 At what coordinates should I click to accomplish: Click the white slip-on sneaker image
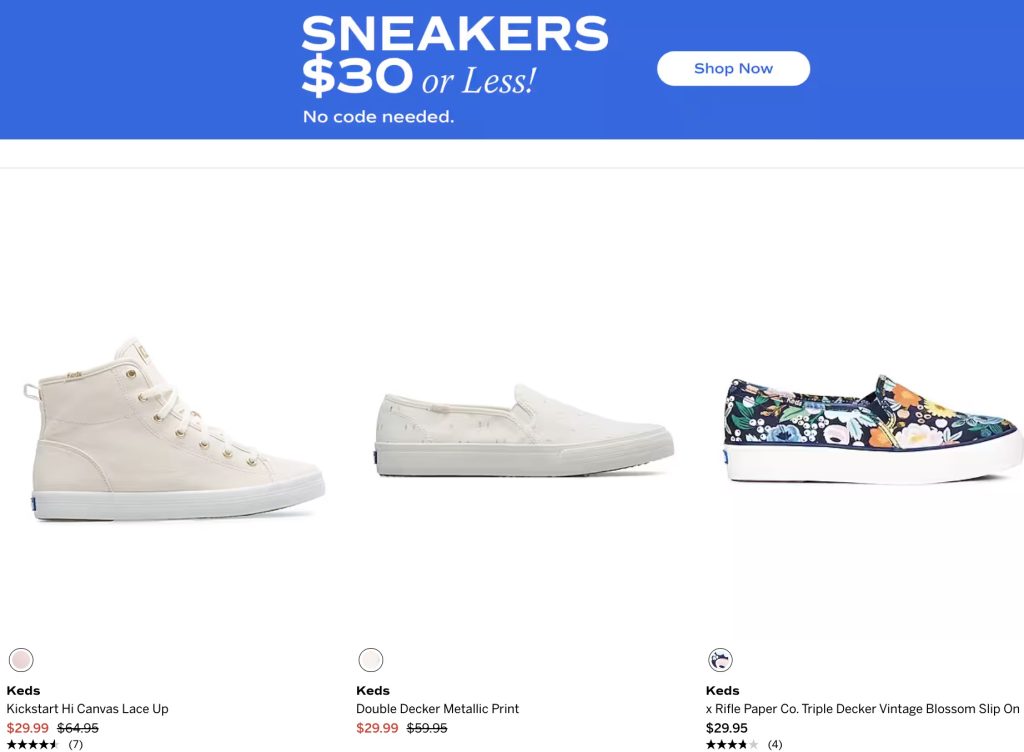pos(524,432)
